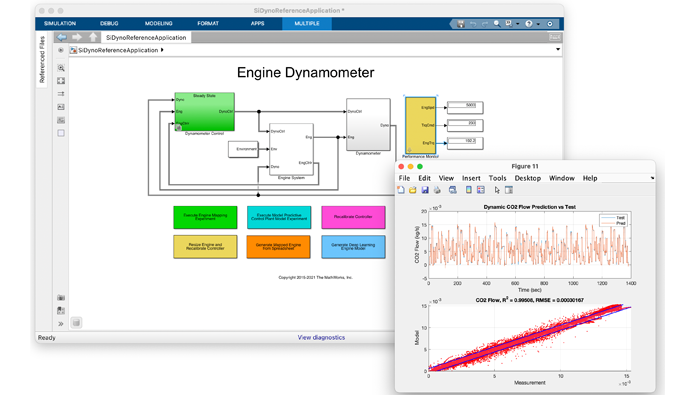The height and width of the screenshot is (395, 695).
Task: Open the SiDynoReferenceApplication model tab
Action: point(146,38)
